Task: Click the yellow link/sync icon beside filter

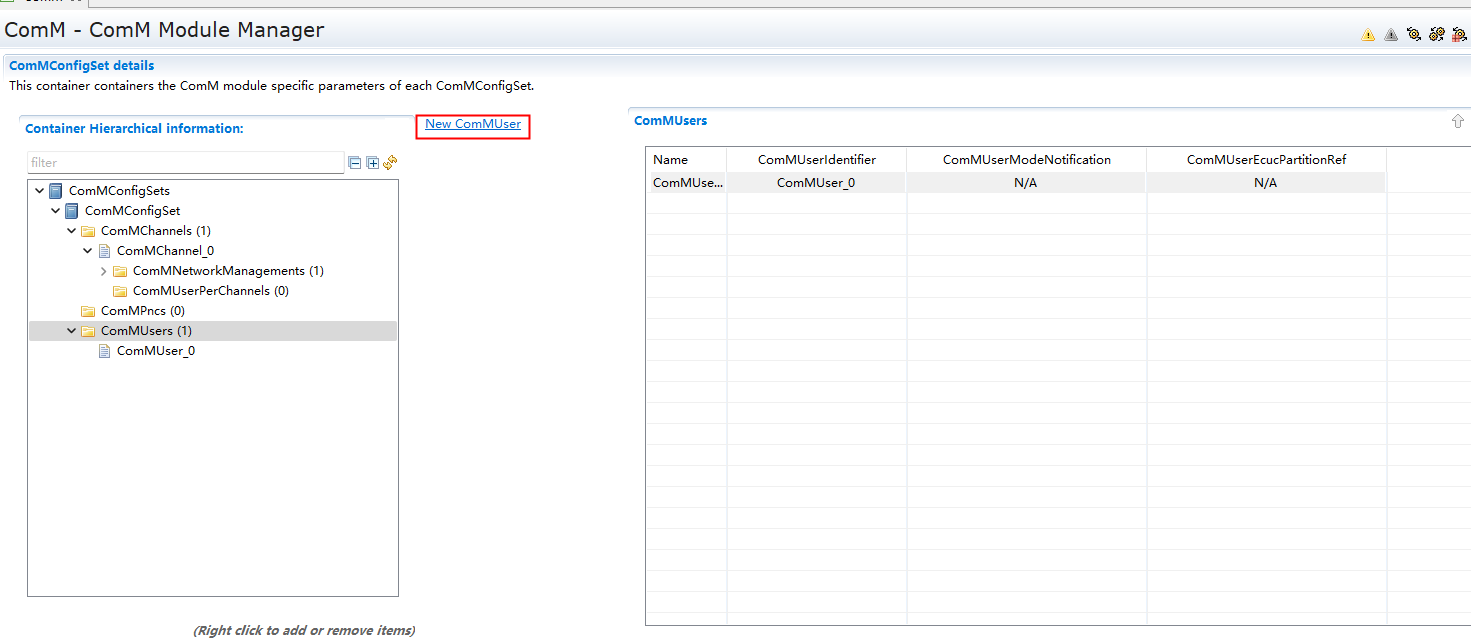Action: [391, 162]
